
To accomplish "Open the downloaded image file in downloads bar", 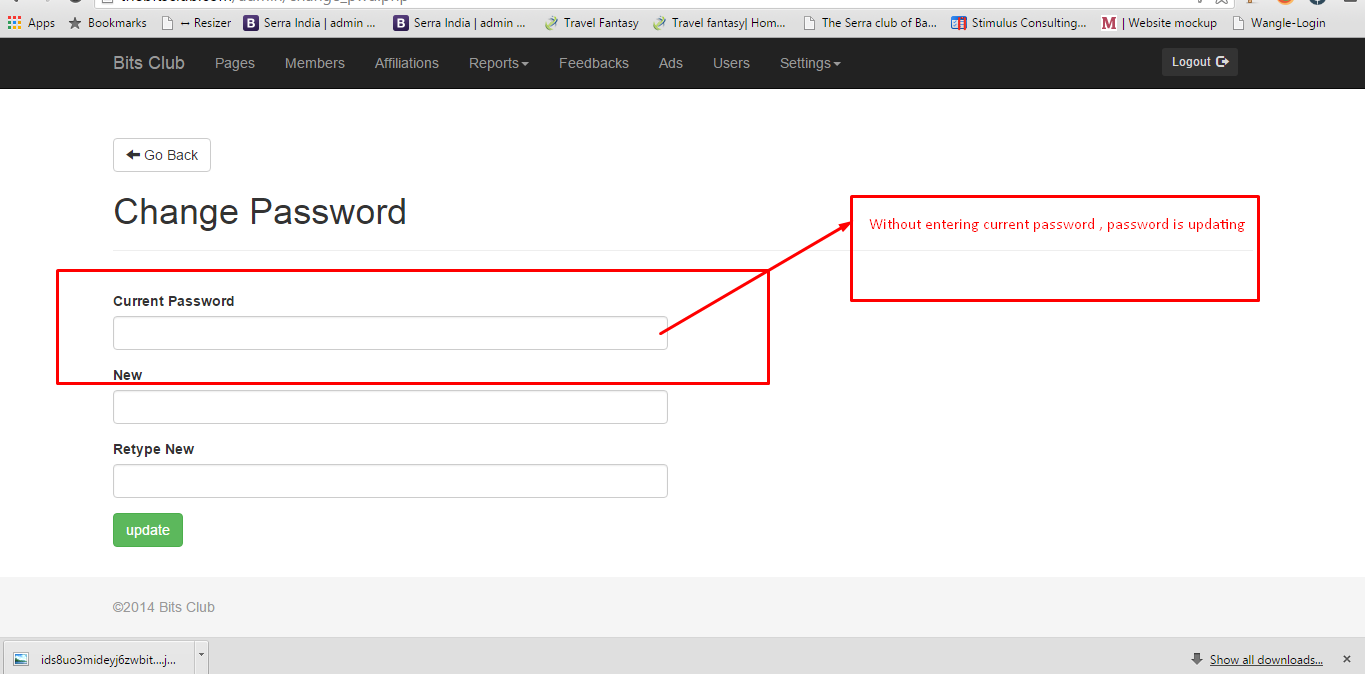I will (x=98, y=659).
